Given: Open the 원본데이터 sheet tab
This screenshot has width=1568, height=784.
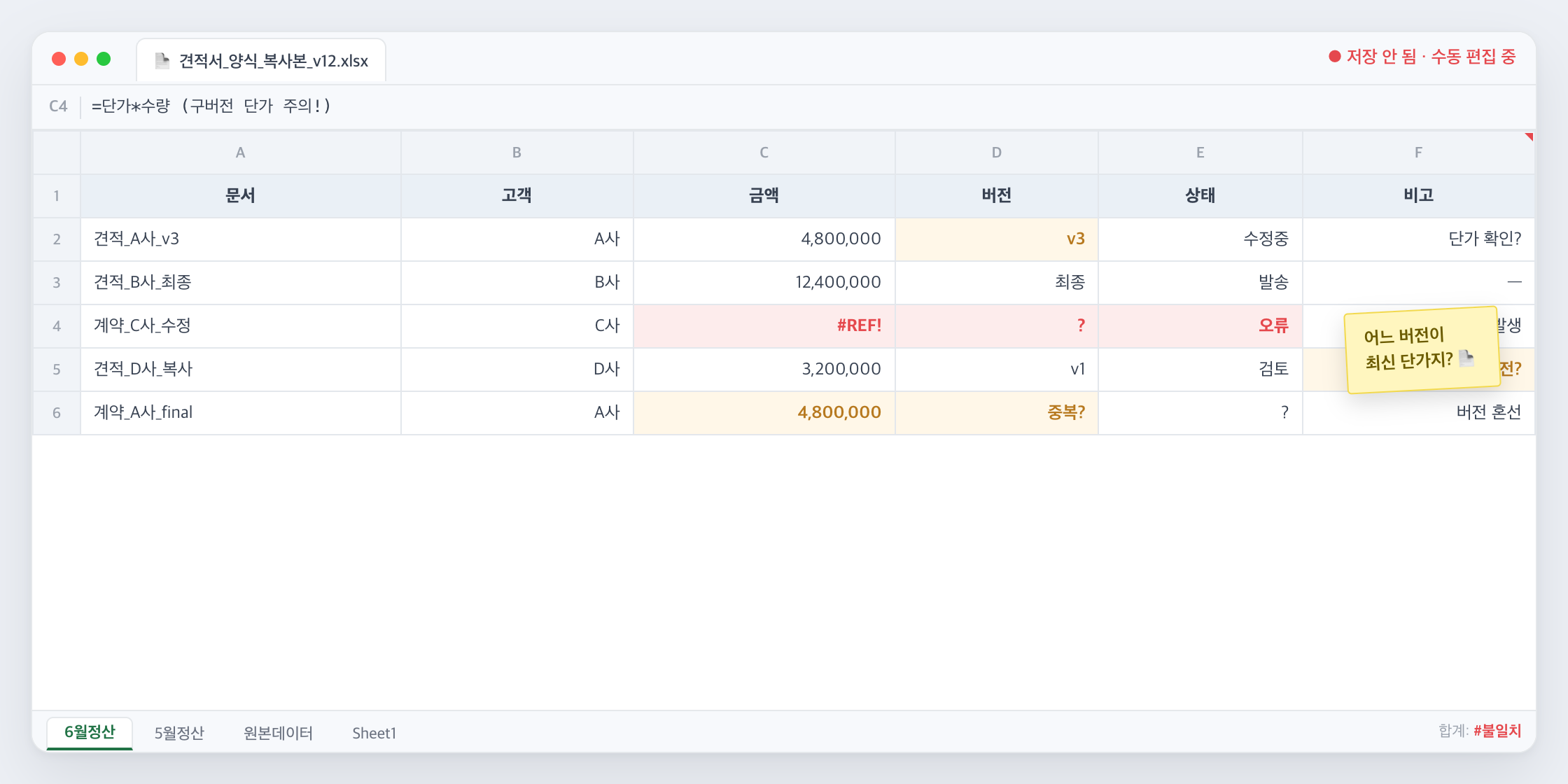Looking at the screenshot, I should (278, 733).
